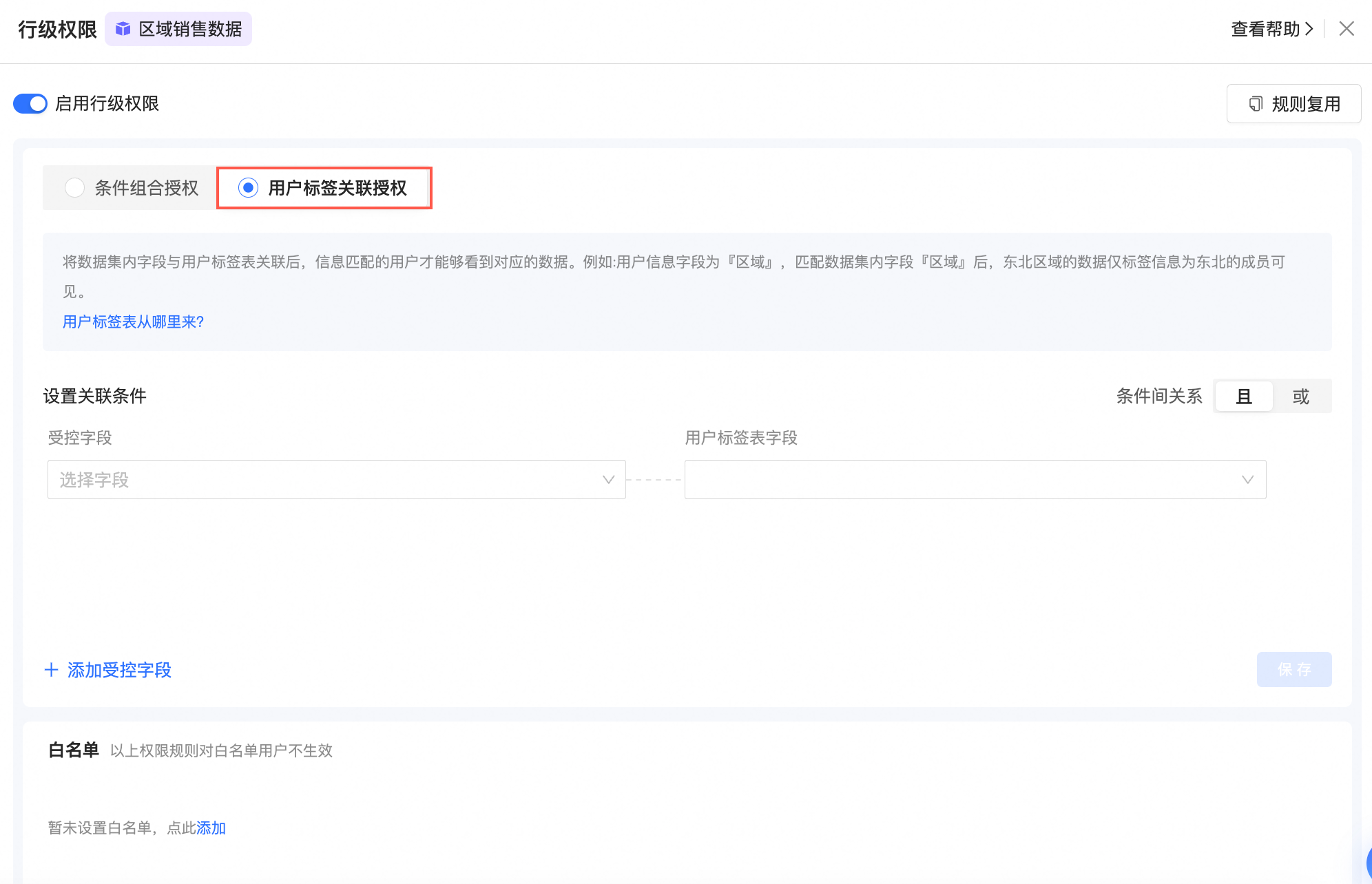Screen dimensions: 1372x884
Task: Open 查看帮助 help link
Action: coord(1265,29)
